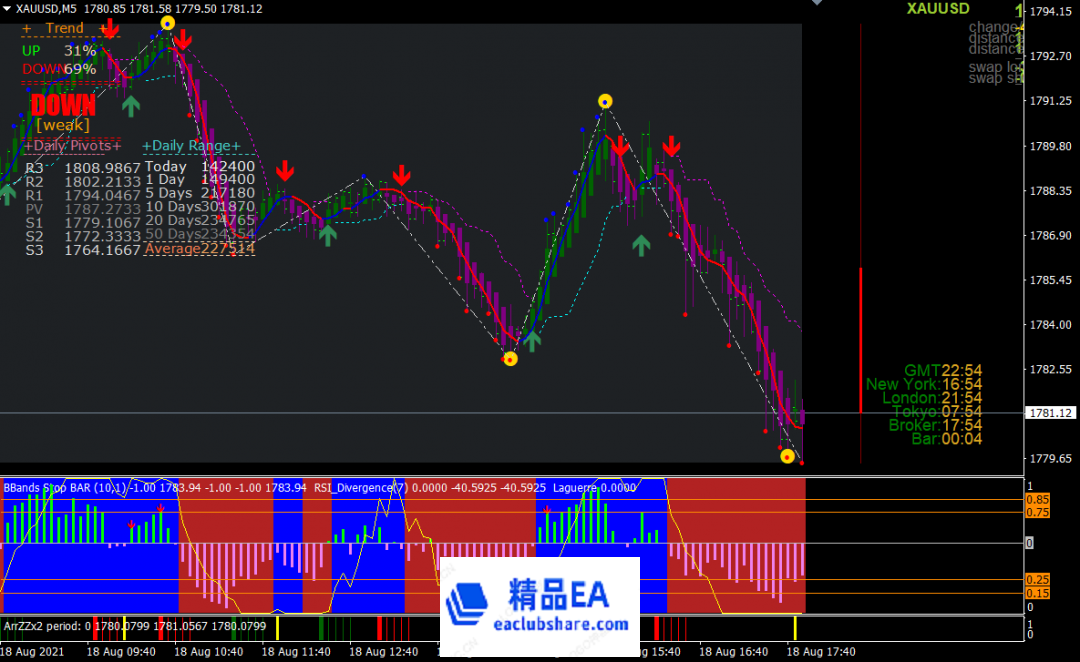Collapse the +Daily Range+ section
The height and width of the screenshot is (662, 1080).
[x=192, y=145]
